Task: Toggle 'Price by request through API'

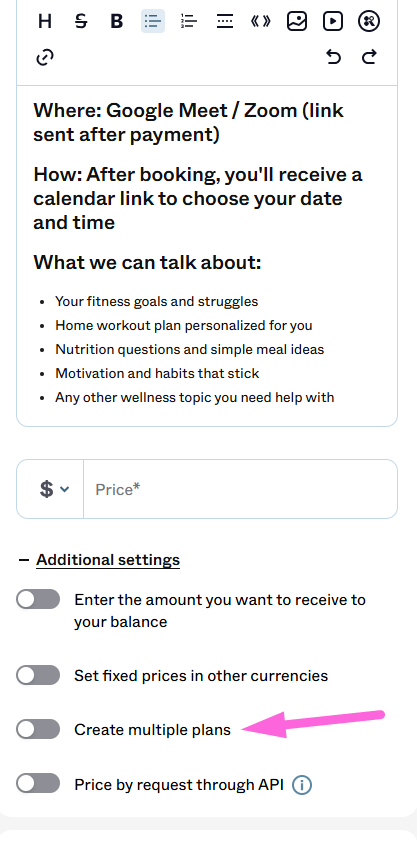Action: click(x=38, y=783)
